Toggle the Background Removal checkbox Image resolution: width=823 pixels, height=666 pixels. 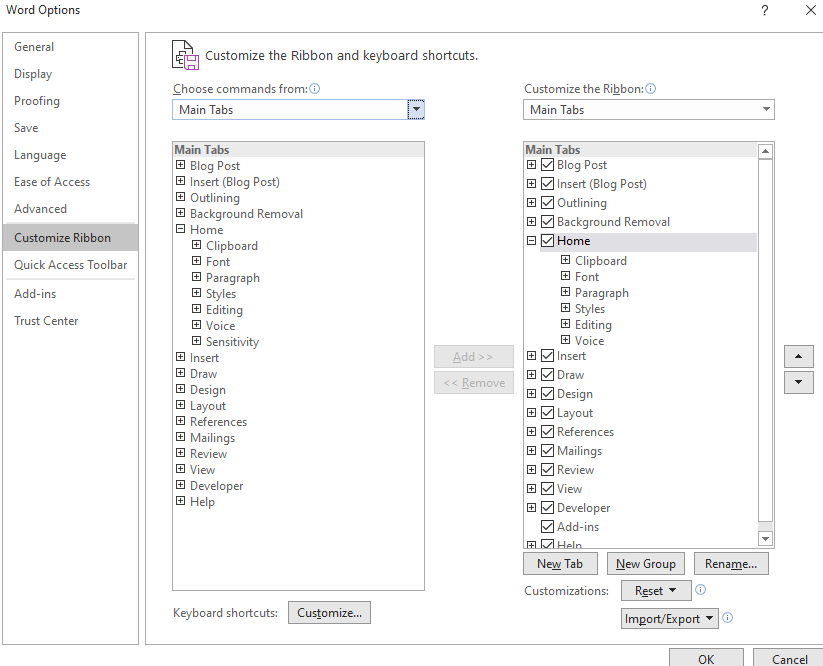tap(547, 221)
